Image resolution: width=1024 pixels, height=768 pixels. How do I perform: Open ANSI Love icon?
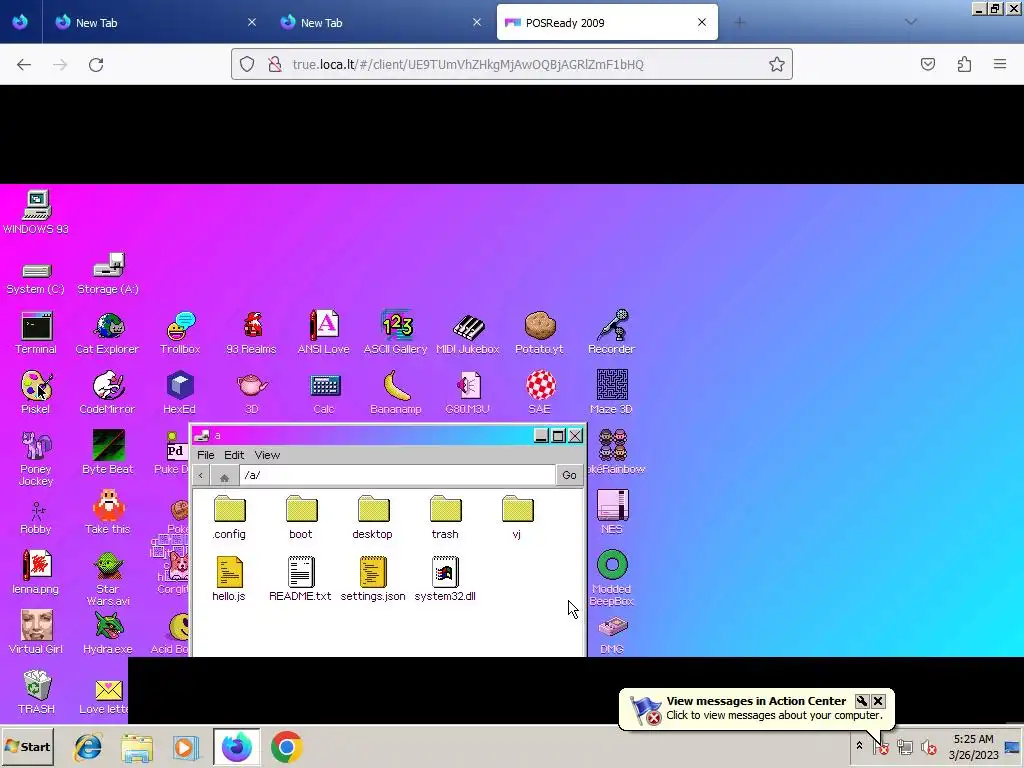pyautogui.click(x=323, y=333)
